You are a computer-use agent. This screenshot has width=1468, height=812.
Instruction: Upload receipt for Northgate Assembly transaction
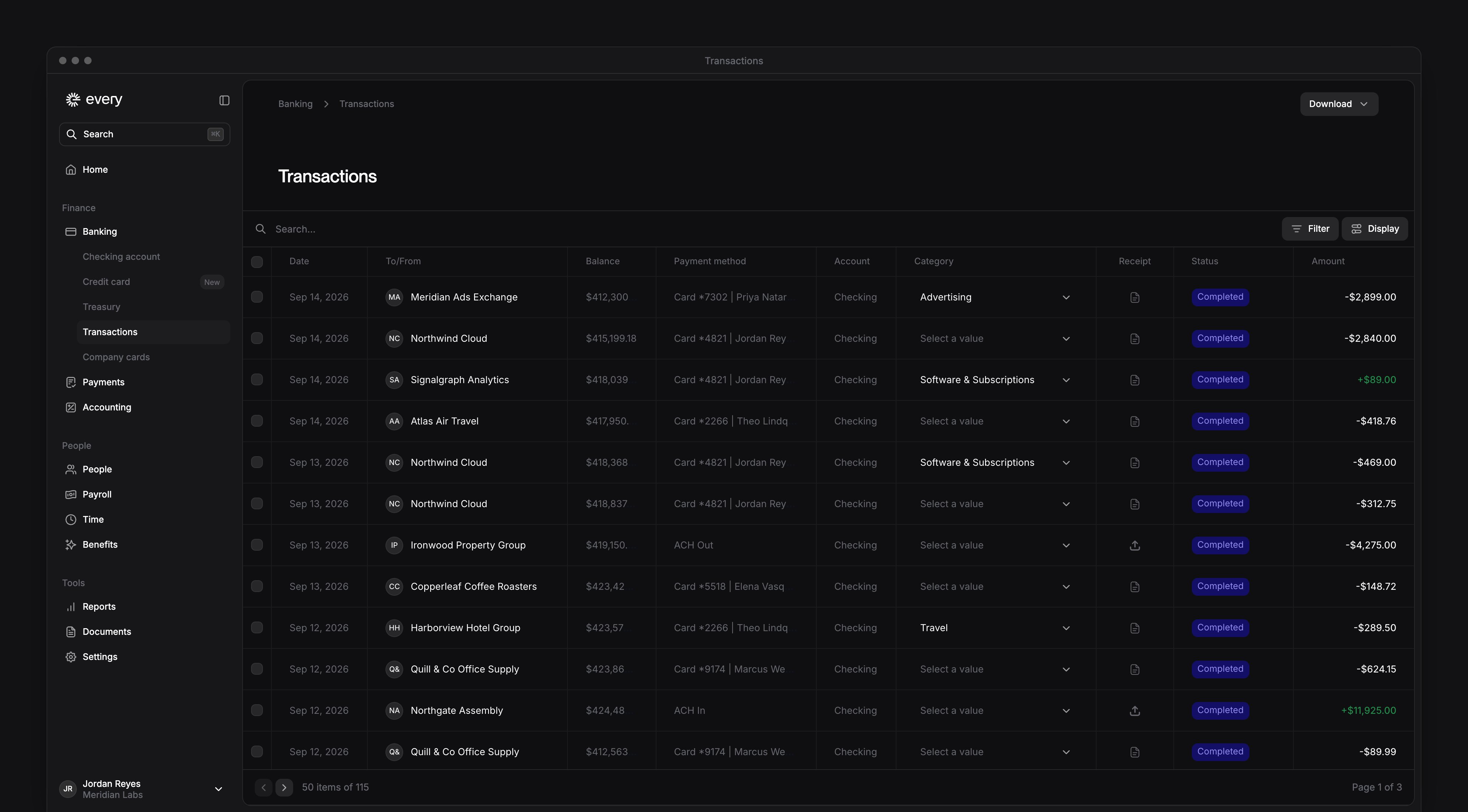point(1135,710)
